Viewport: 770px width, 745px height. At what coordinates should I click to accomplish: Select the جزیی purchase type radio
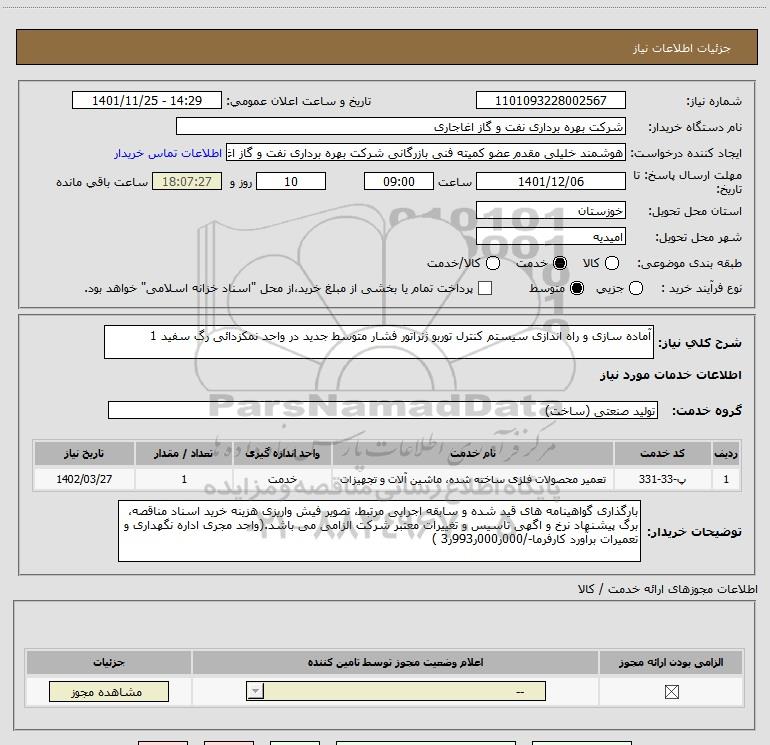coord(635,288)
